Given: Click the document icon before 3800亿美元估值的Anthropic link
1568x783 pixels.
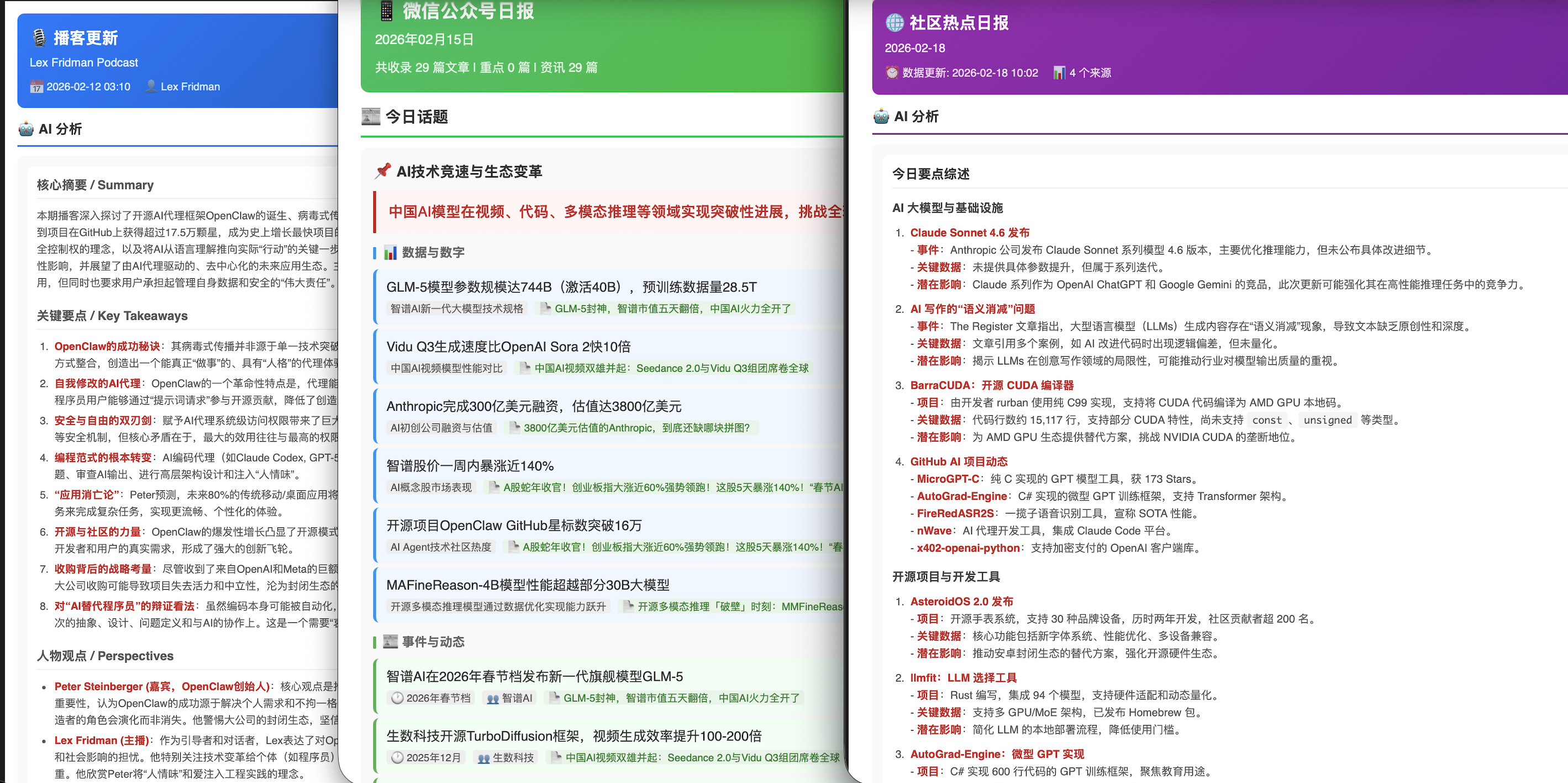Looking at the screenshot, I should (514, 428).
